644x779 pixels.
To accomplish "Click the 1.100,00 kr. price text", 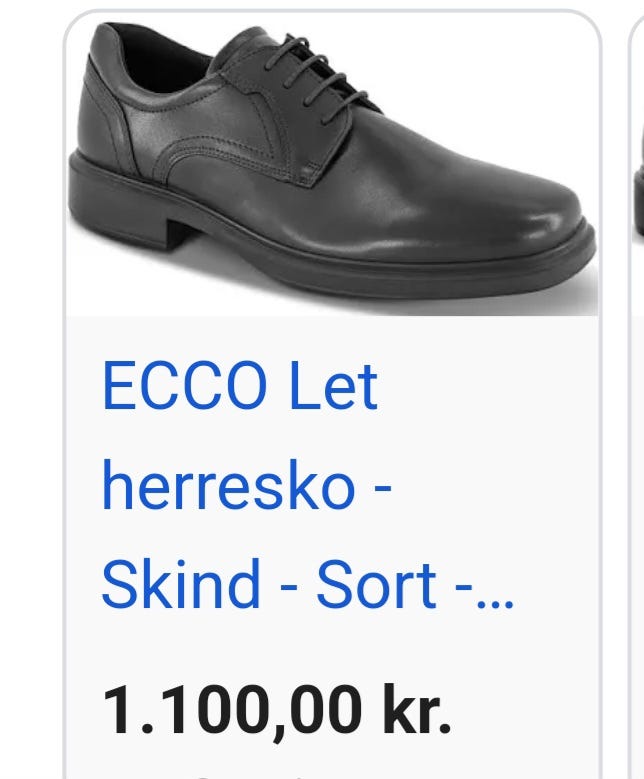I will pos(276,709).
